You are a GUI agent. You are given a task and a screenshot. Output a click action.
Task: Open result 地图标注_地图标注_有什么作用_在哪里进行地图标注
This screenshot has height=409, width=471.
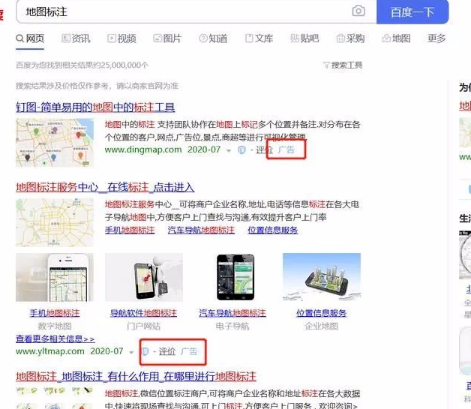pyautogui.click(x=136, y=377)
